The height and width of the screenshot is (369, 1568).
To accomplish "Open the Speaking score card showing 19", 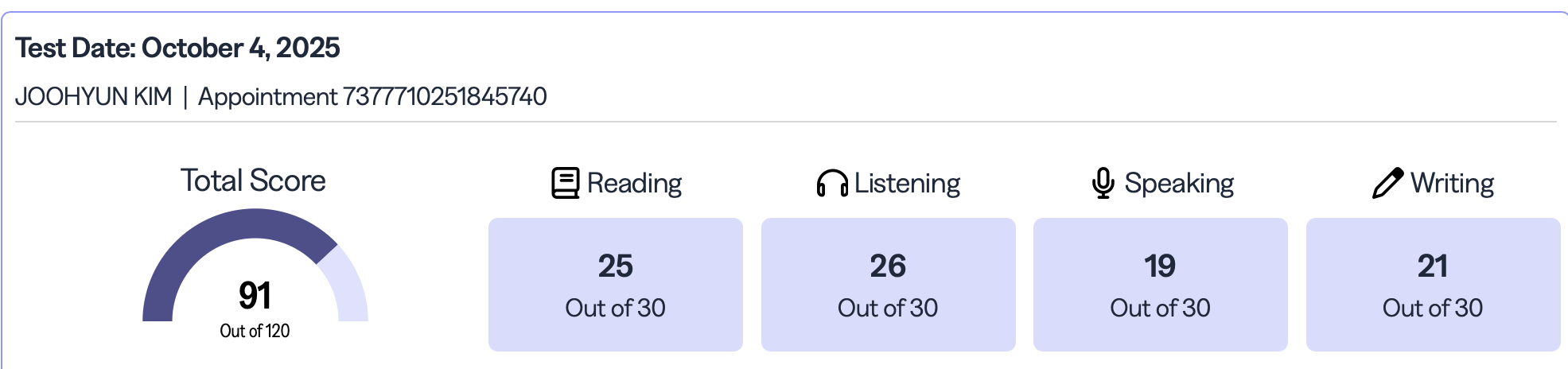I will coord(1160,285).
